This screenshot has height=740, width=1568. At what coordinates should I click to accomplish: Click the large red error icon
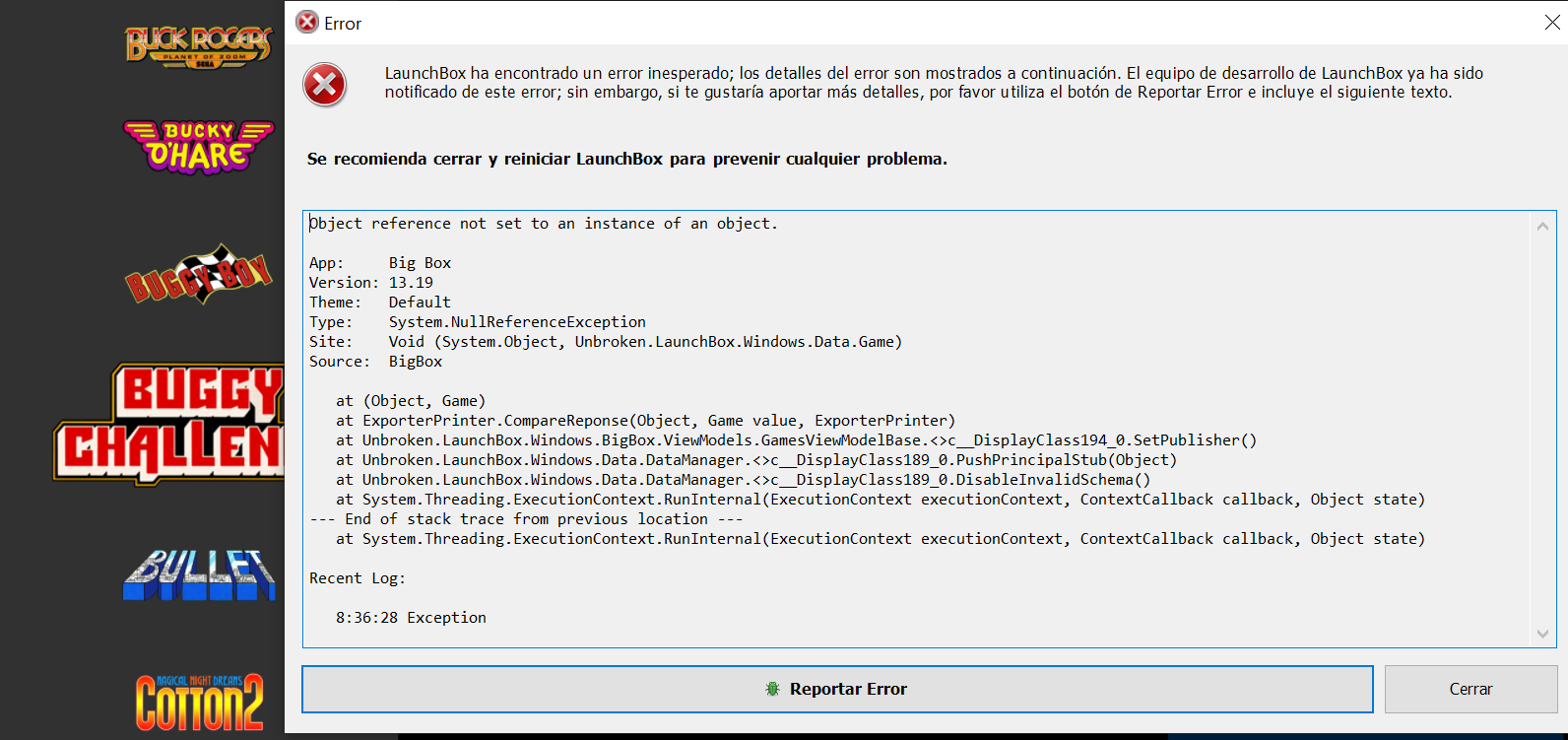tap(325, 85)
